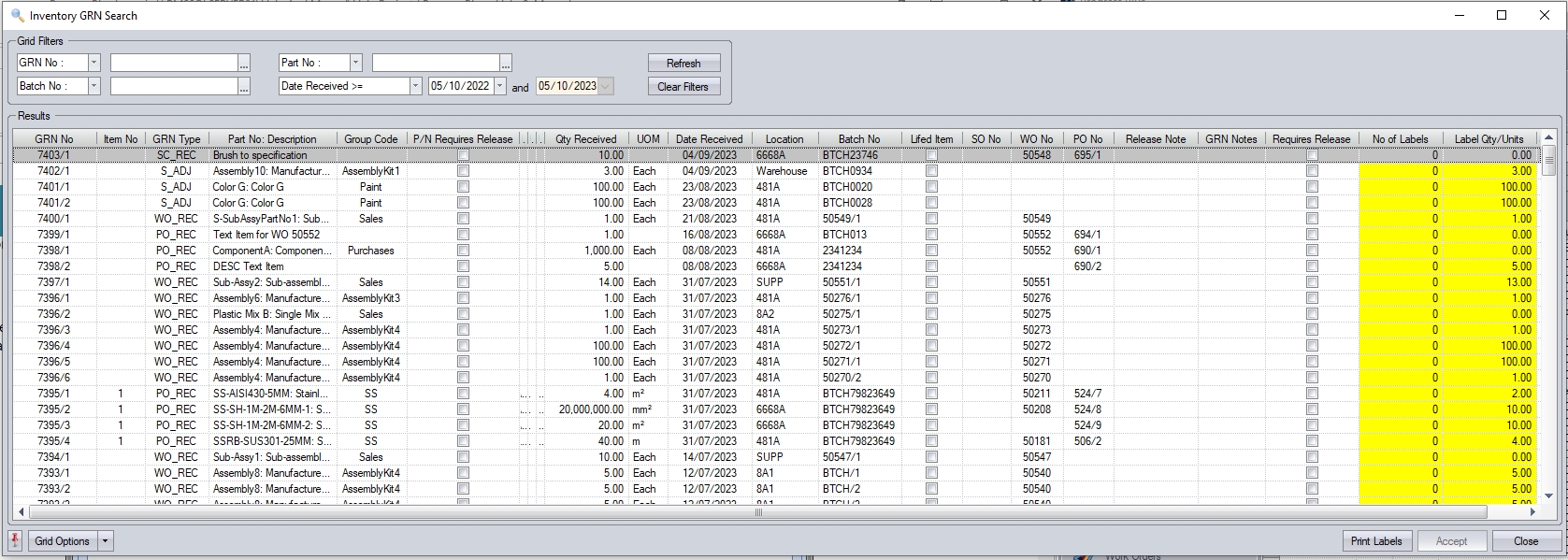Sort by the GRN Type column header
This screenshot has height=560, width=1568.
tap(176, 139)
